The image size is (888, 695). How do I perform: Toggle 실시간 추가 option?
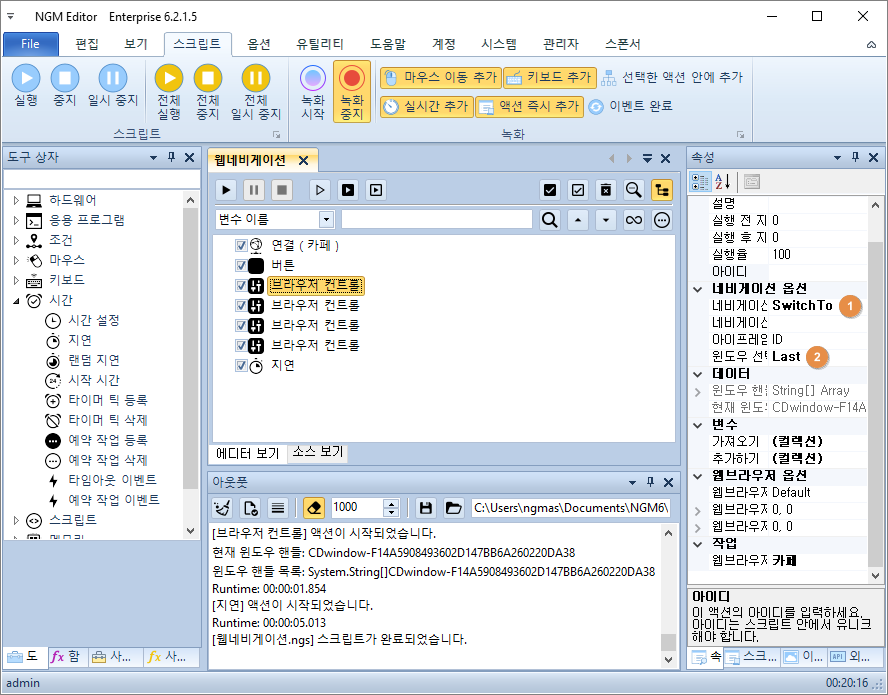pos(426,106)
